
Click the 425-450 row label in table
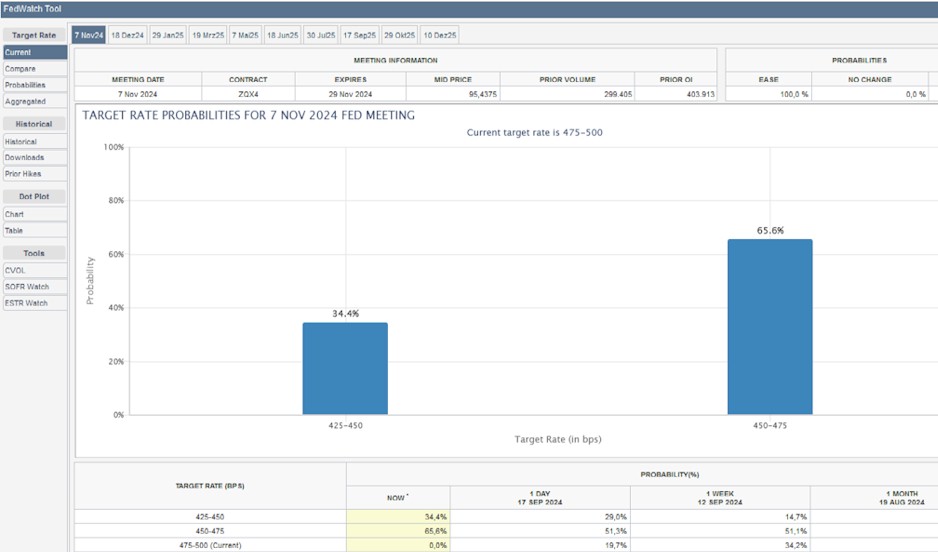(x=210, y=517)
